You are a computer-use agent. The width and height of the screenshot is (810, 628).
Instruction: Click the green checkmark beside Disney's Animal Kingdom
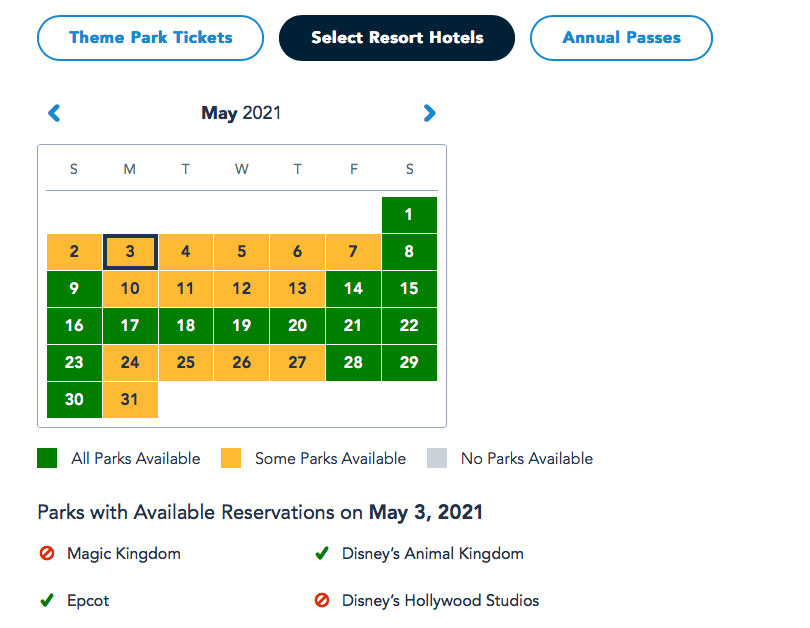[x=322, y=553]
